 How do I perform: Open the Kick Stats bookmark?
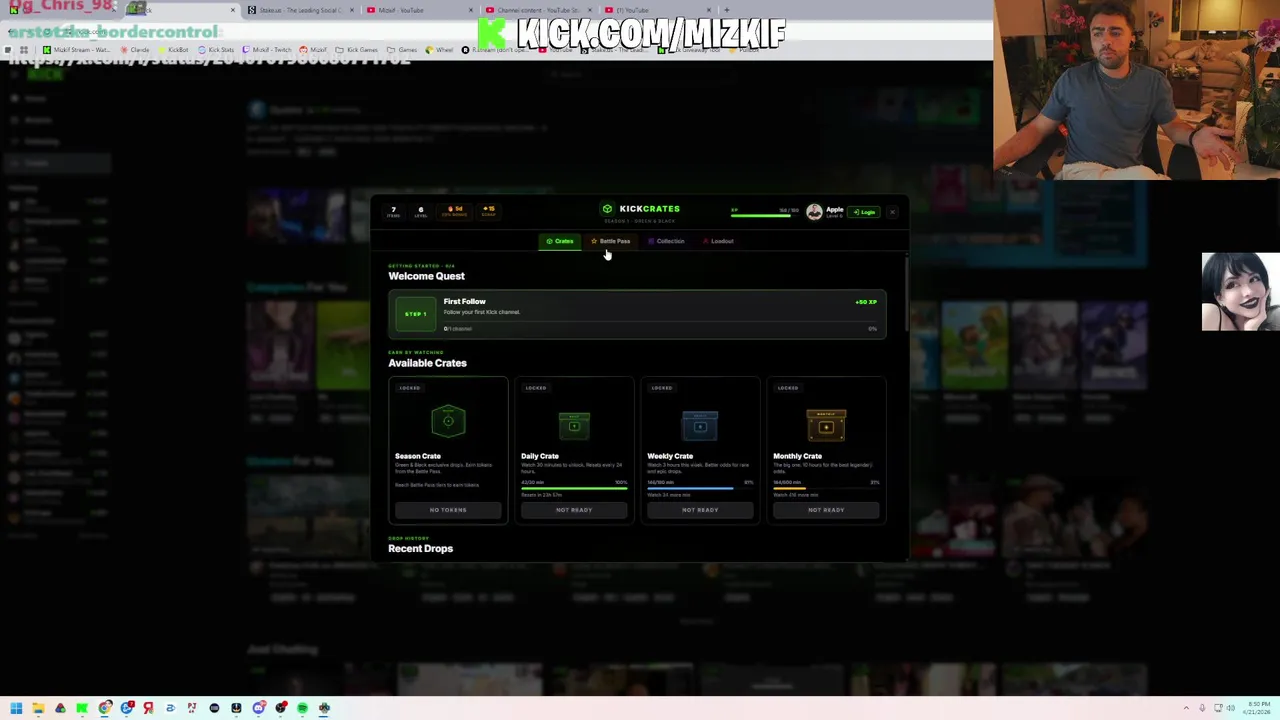216,50
